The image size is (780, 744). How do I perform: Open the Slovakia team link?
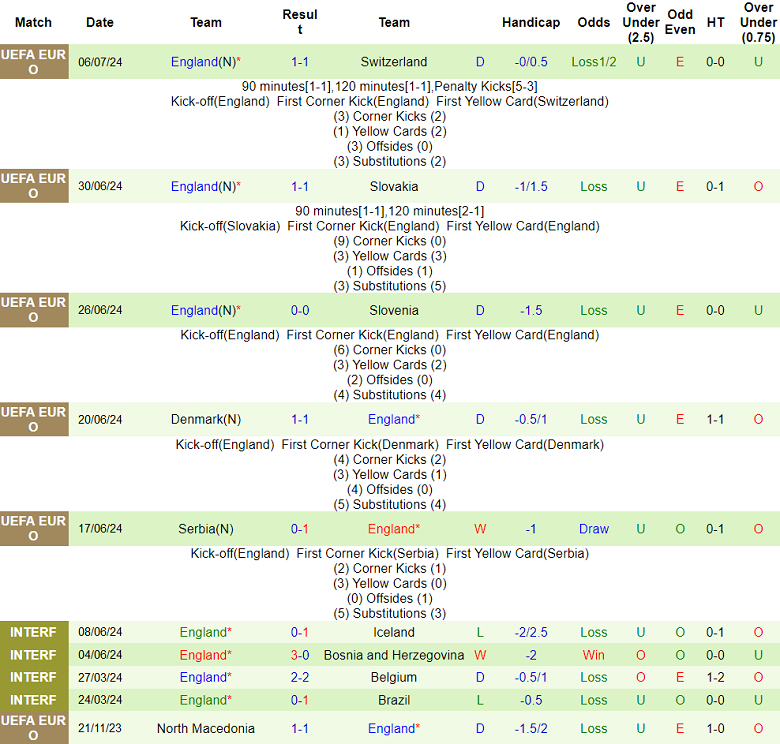point(393,186)
